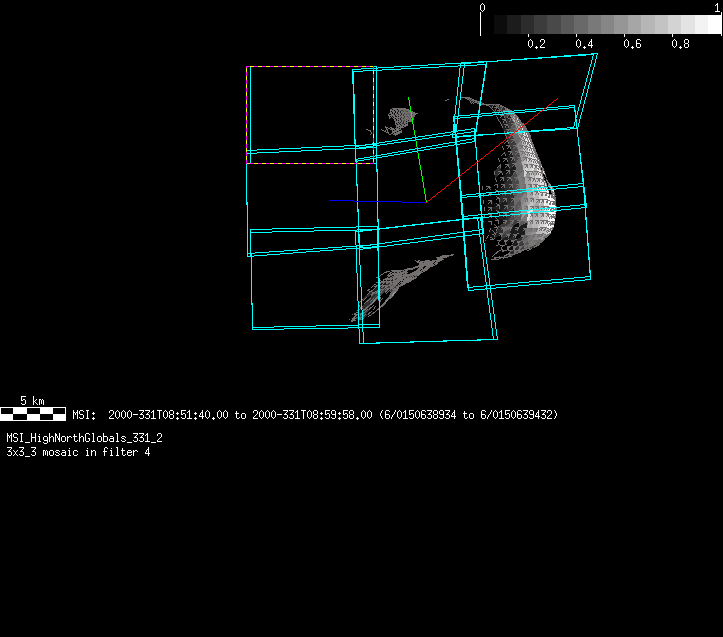Image resolution: width=723 pixels, height=637 pixels.
Task: Click the 0.2 tick label on colorbar
Action: (536, 44)
